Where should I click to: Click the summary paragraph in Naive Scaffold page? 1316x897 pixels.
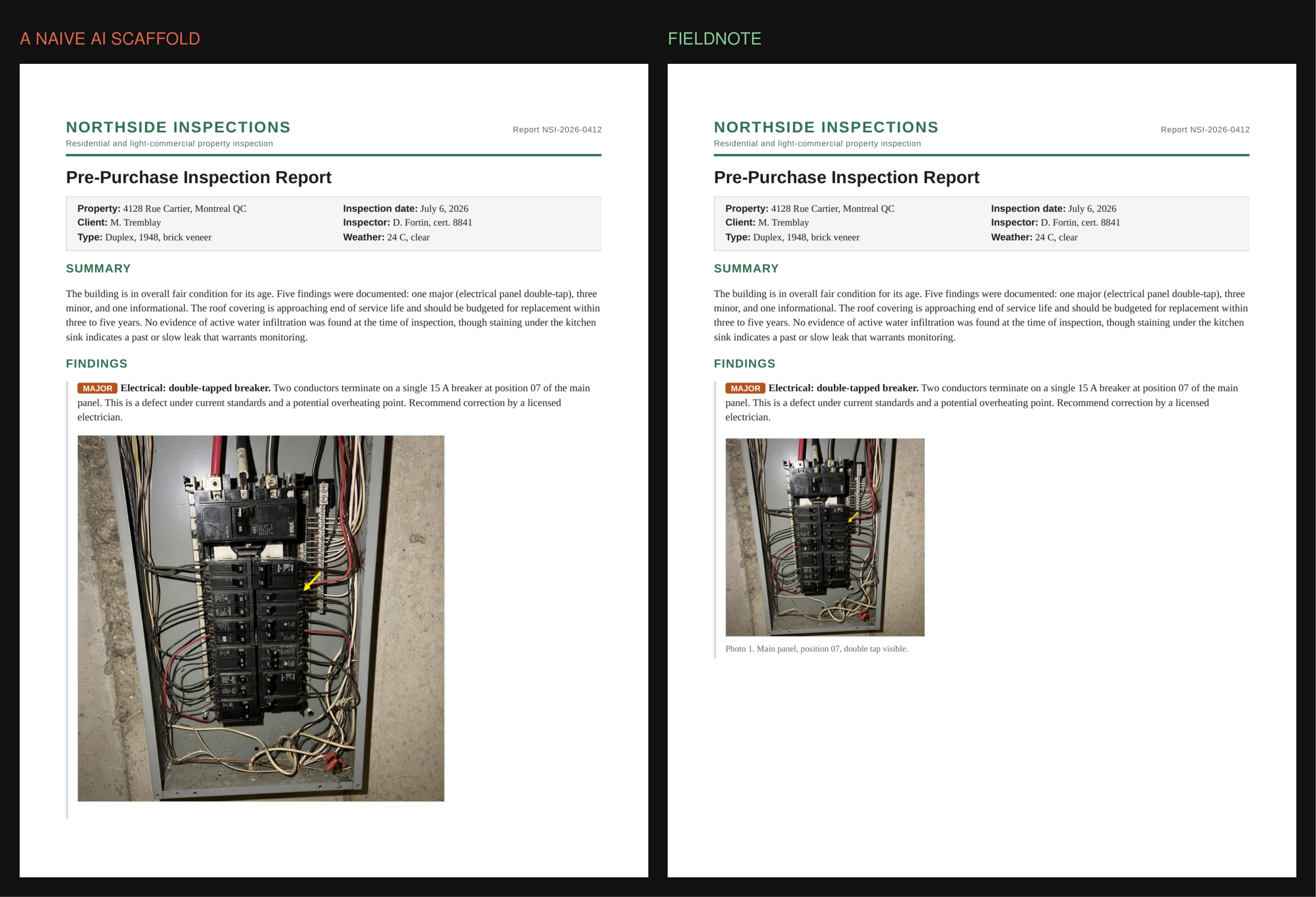click(x=333, y=315)
